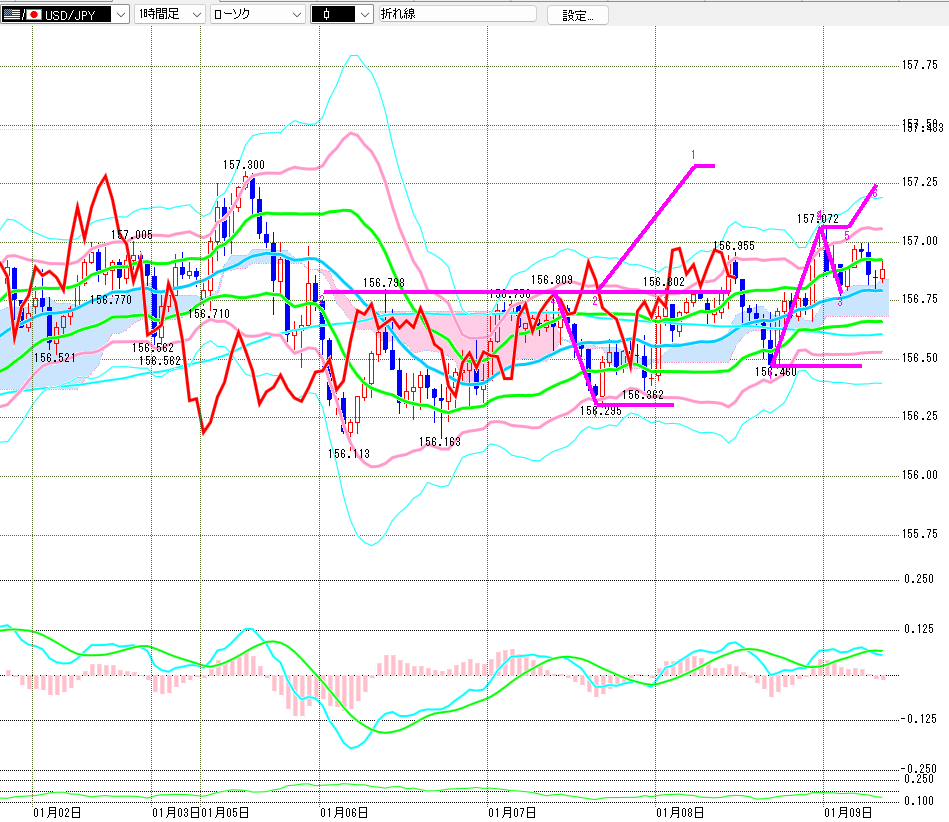
Task: Open the USD/JPY currency pair dropdown arrow
Action: click(x=120, y=15)
